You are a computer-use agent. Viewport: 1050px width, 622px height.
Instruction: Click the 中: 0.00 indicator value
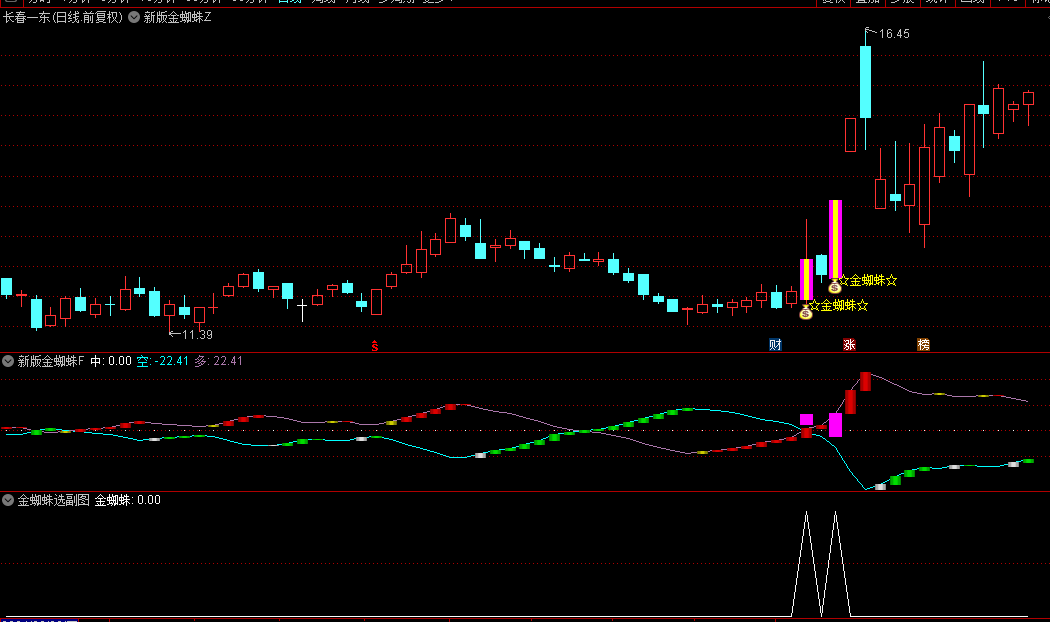[x=111, y=361]
